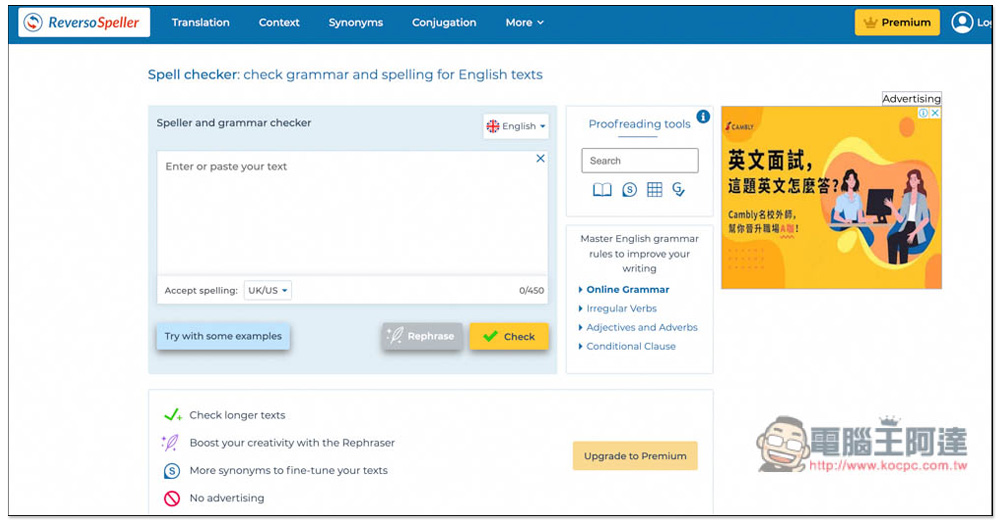Open the Irregular Verbs link
Screen dimensions: 1000x522
pos(621,308)
